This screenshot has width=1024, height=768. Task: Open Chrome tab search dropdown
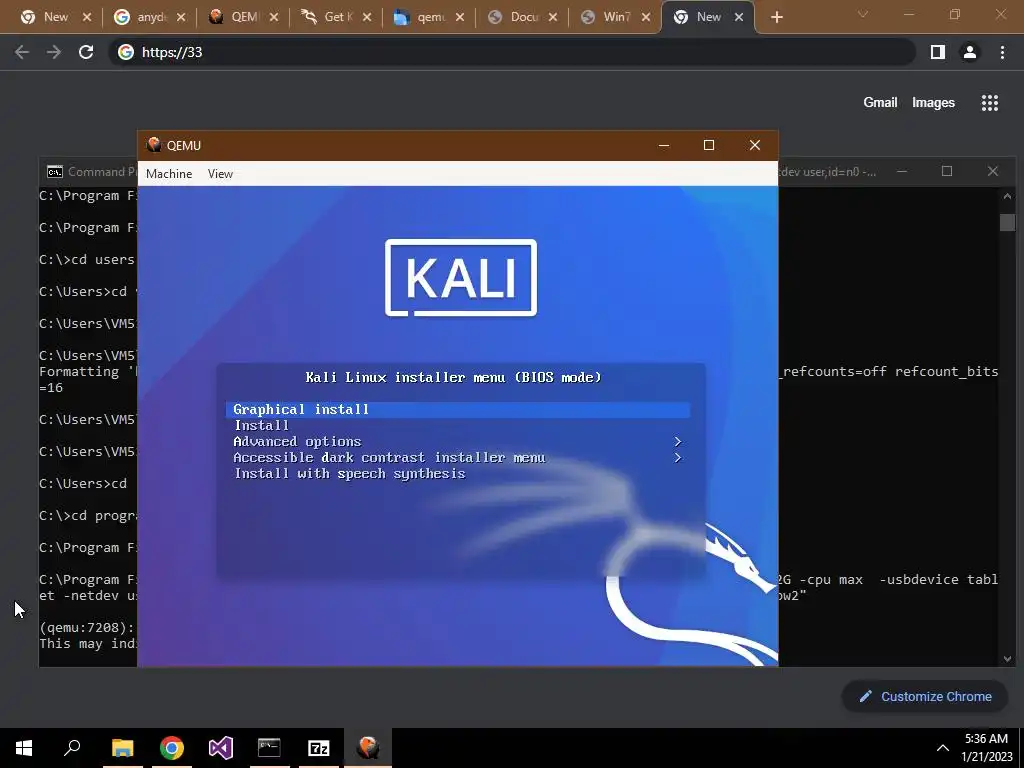[x=863, y=14]
